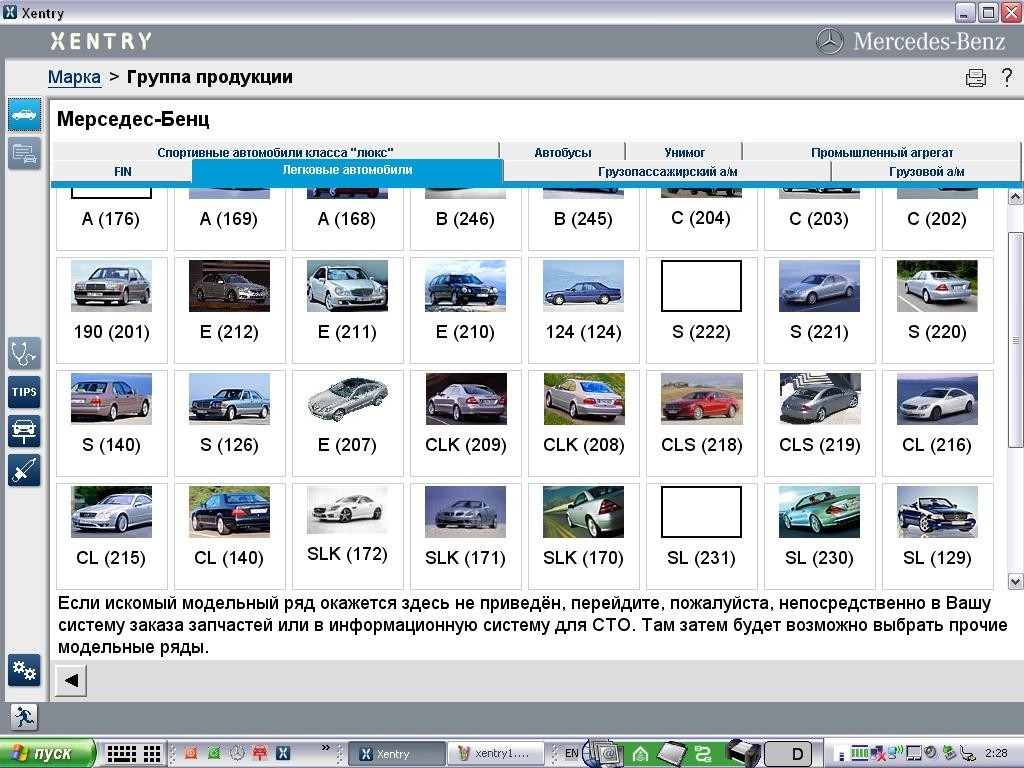Screen dimensions: 1024x768
Task: Select the red CLS (218) image
Action: coord(701,399)
